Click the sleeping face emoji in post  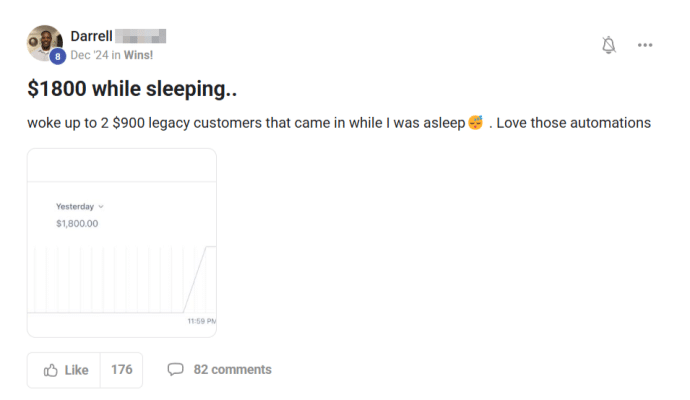[476, 122]
